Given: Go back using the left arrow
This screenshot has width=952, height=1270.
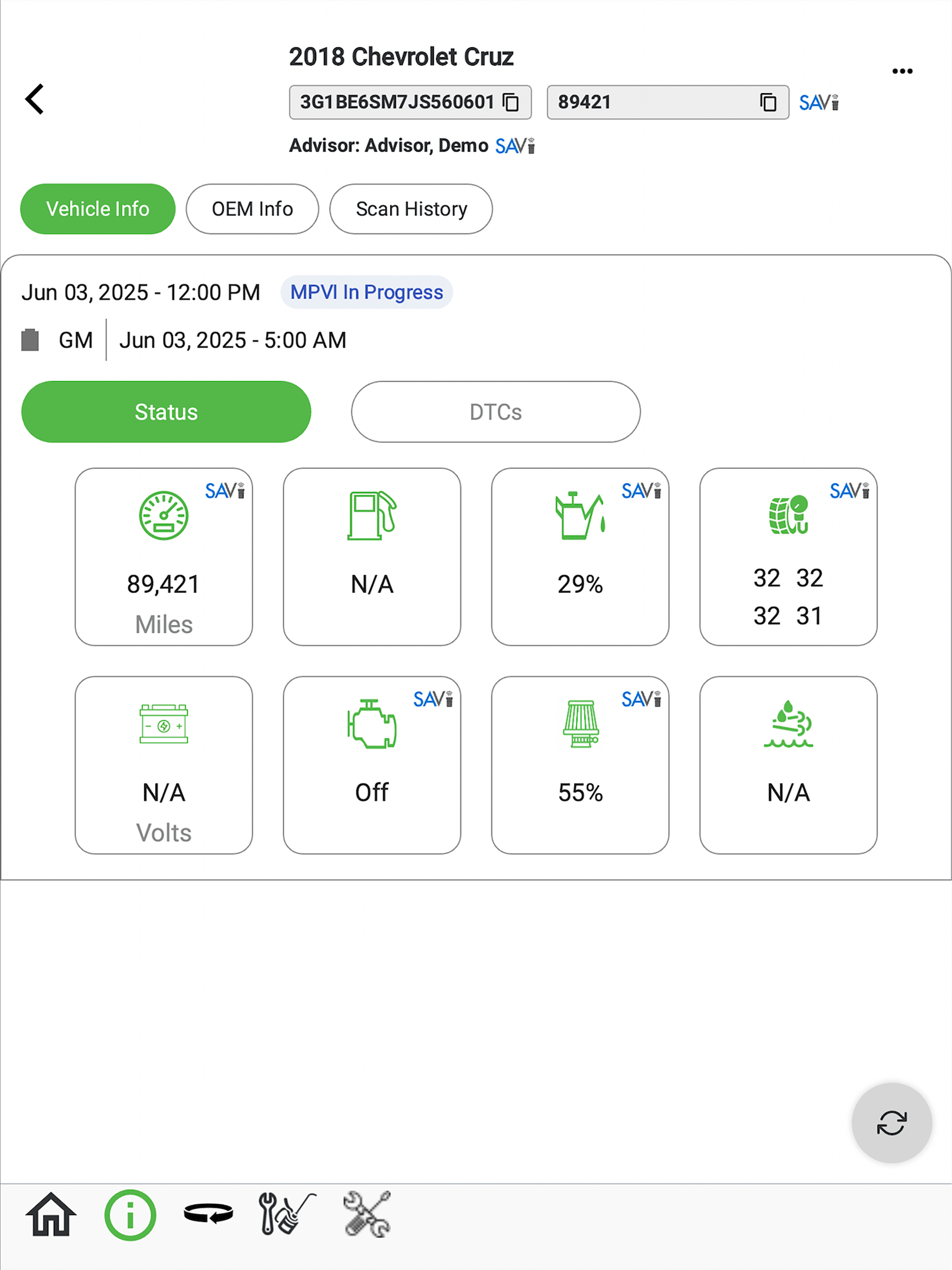Looking at the screenshot, I should point(35,99).
